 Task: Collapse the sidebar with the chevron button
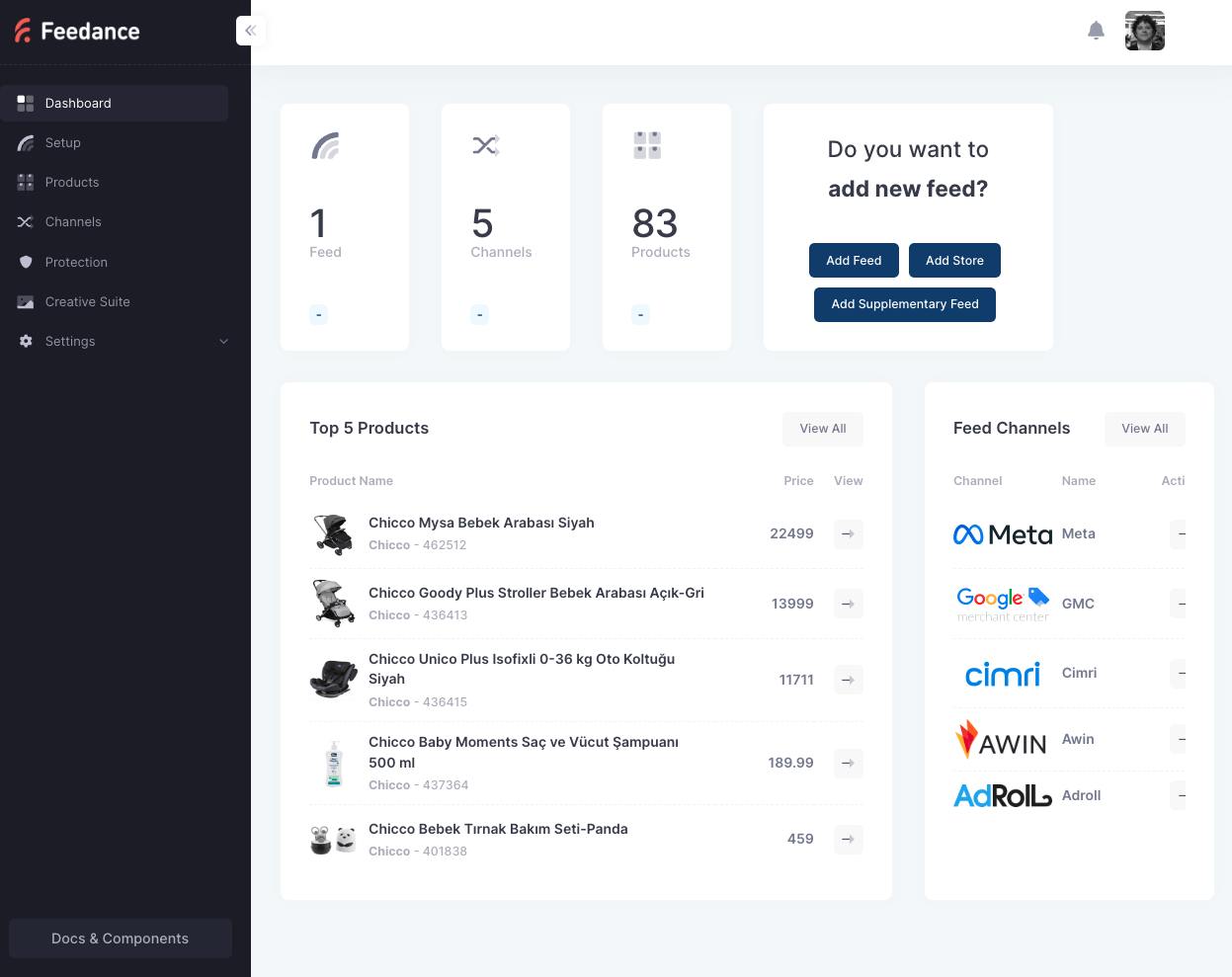click(x=251, y=31)
